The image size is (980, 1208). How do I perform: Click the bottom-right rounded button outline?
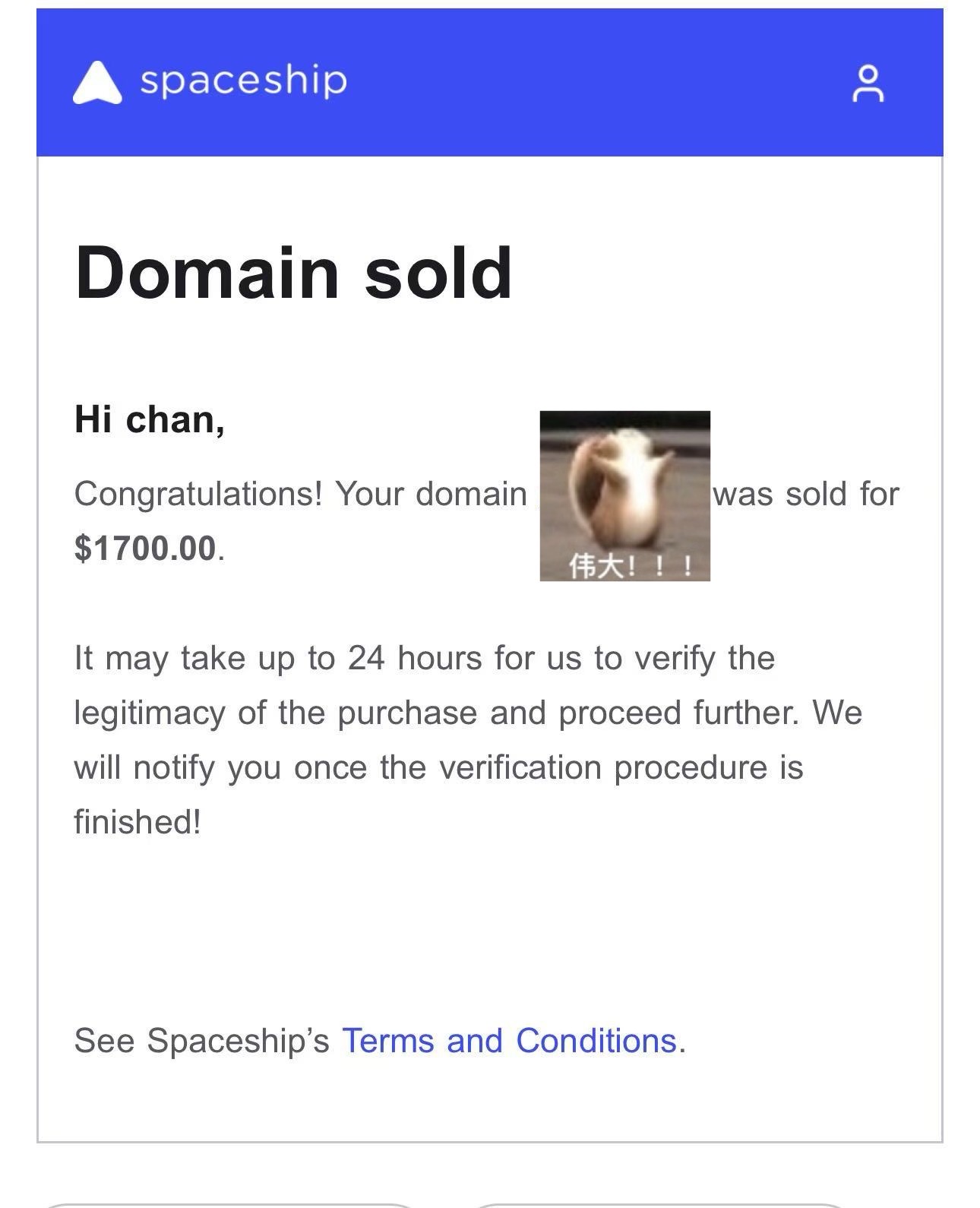[659, 1205]
